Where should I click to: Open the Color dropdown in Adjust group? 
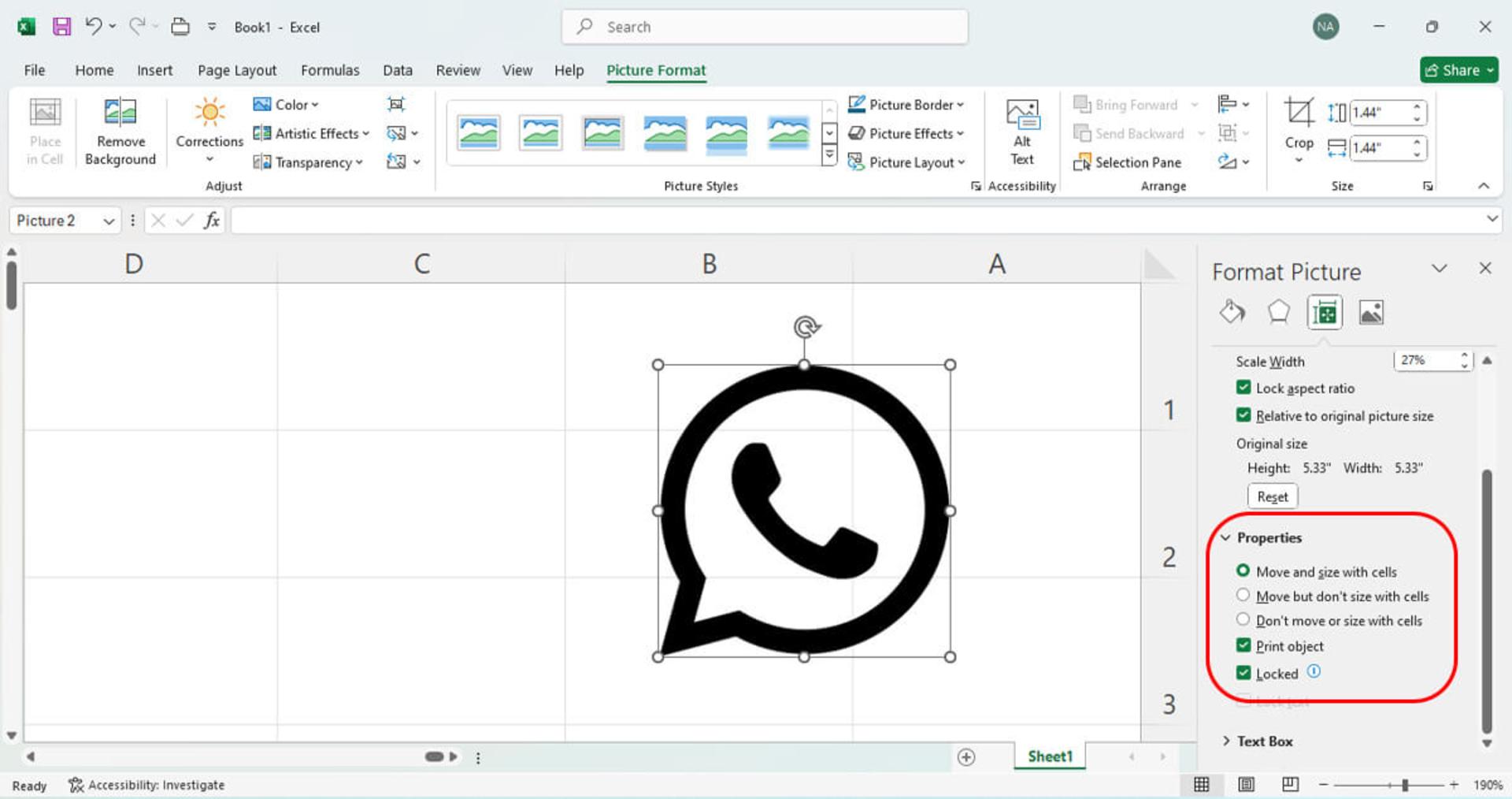(x=286, y=104)
